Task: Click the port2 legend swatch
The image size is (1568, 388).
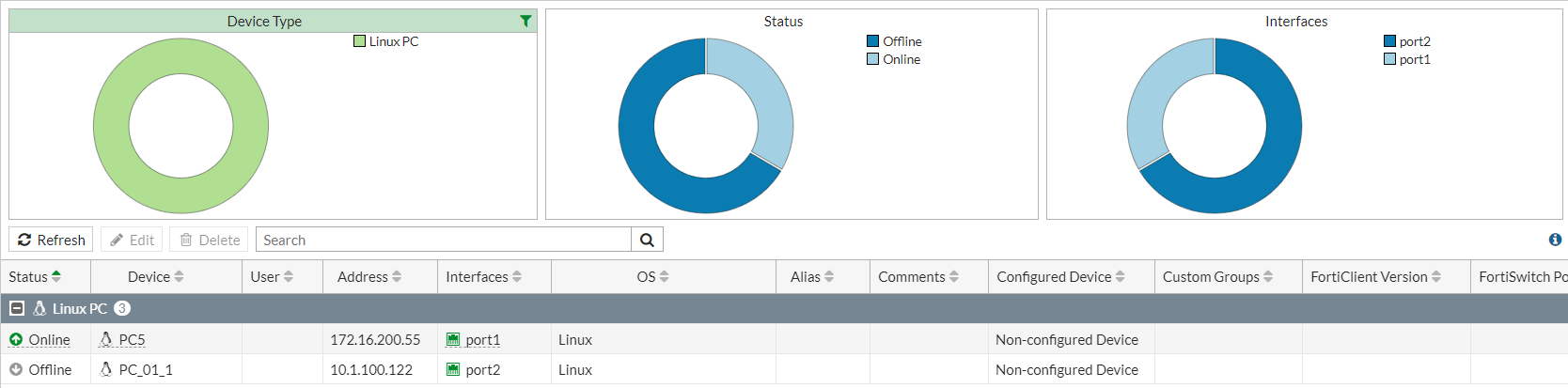Action: pos(1389,41)
